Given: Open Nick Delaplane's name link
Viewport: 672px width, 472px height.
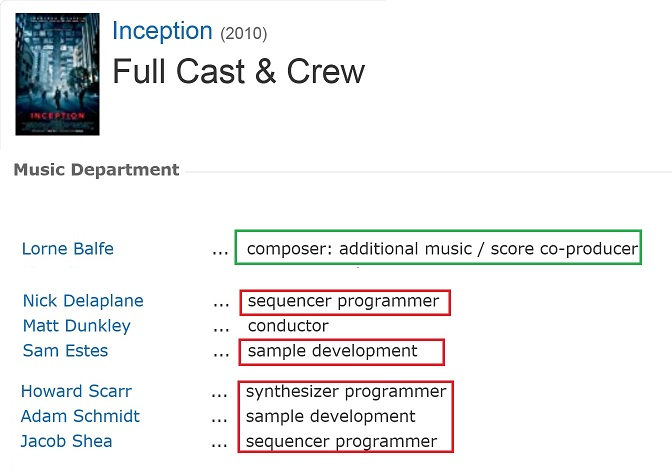Looking at the screenshot, I should click(x=83, y=301).
